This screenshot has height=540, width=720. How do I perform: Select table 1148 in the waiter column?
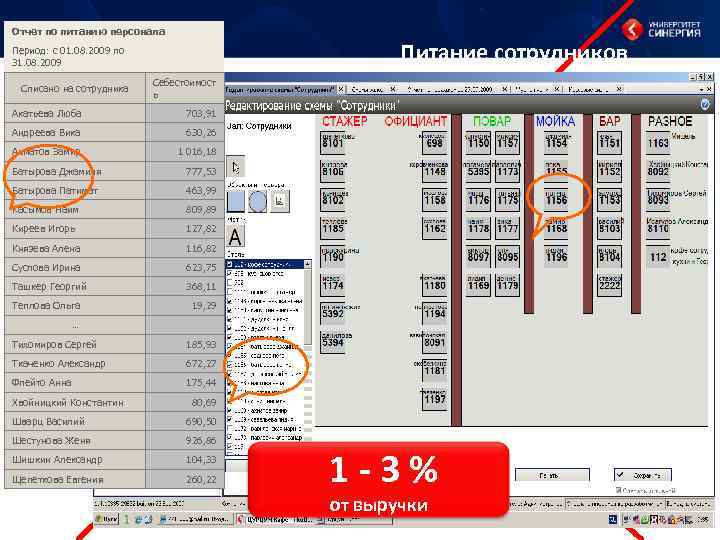click(x=435, y=172)
